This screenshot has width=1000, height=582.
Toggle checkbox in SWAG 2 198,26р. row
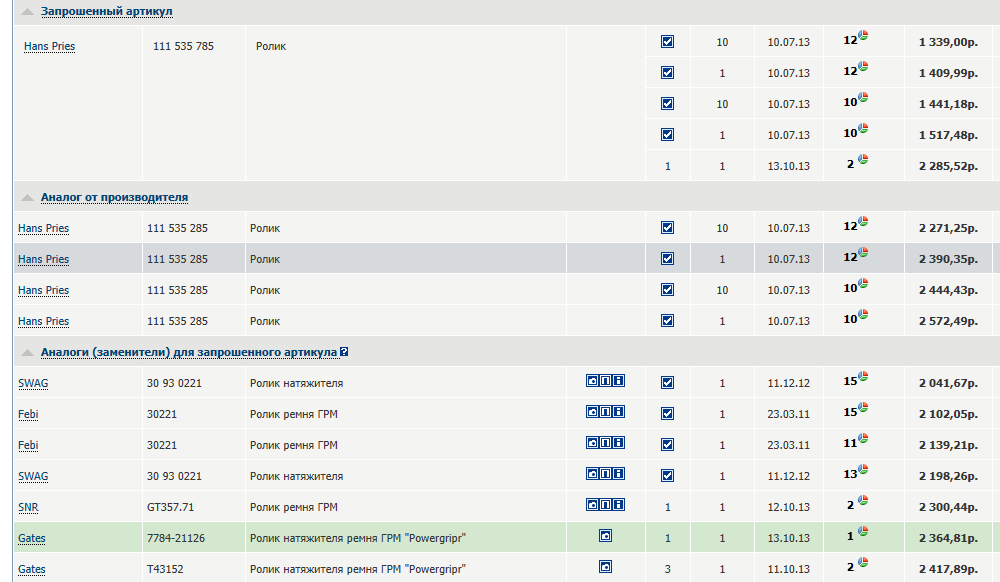click(667, 476)
